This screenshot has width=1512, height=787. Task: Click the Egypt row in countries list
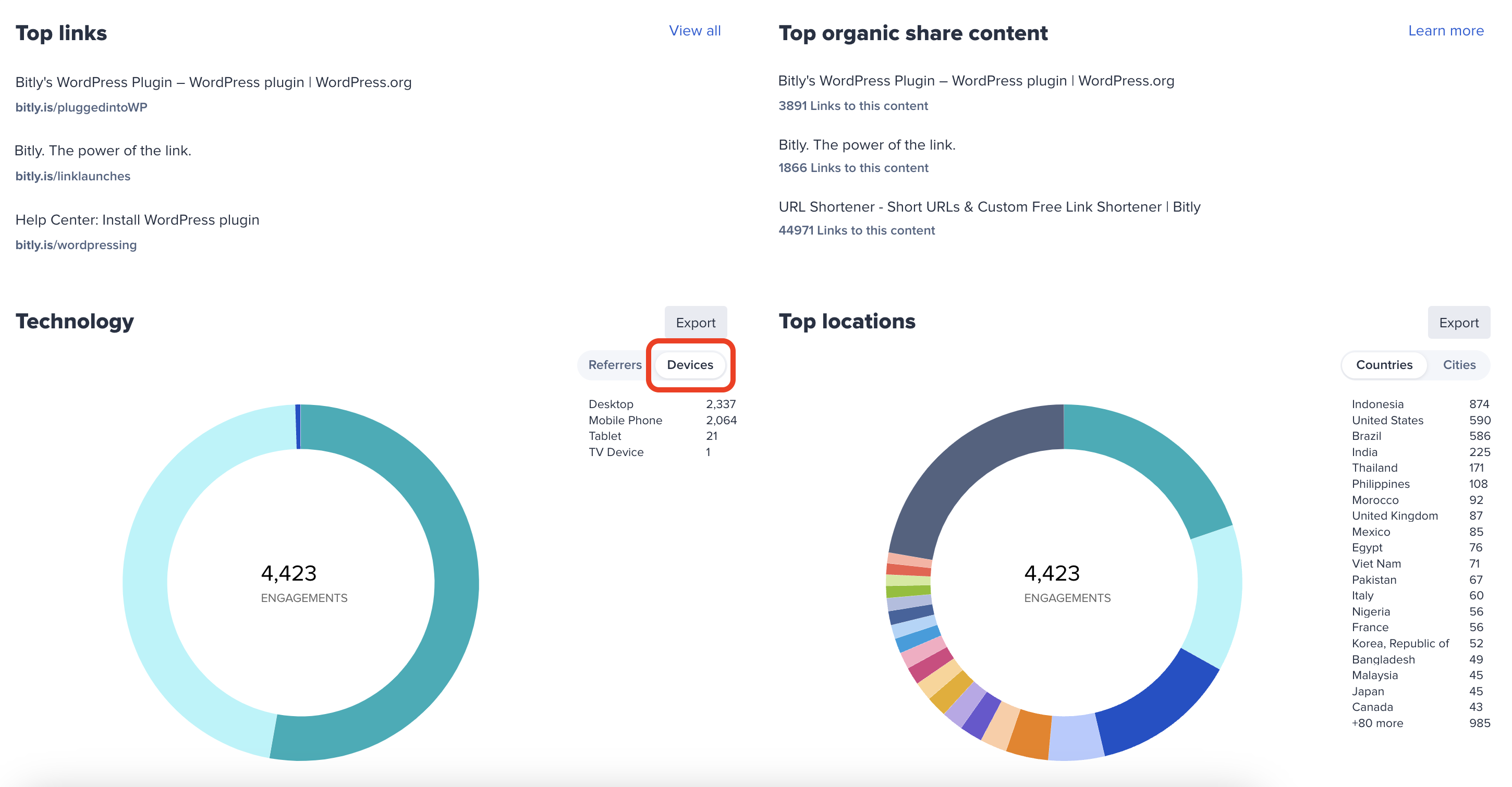pos(1418,548)
